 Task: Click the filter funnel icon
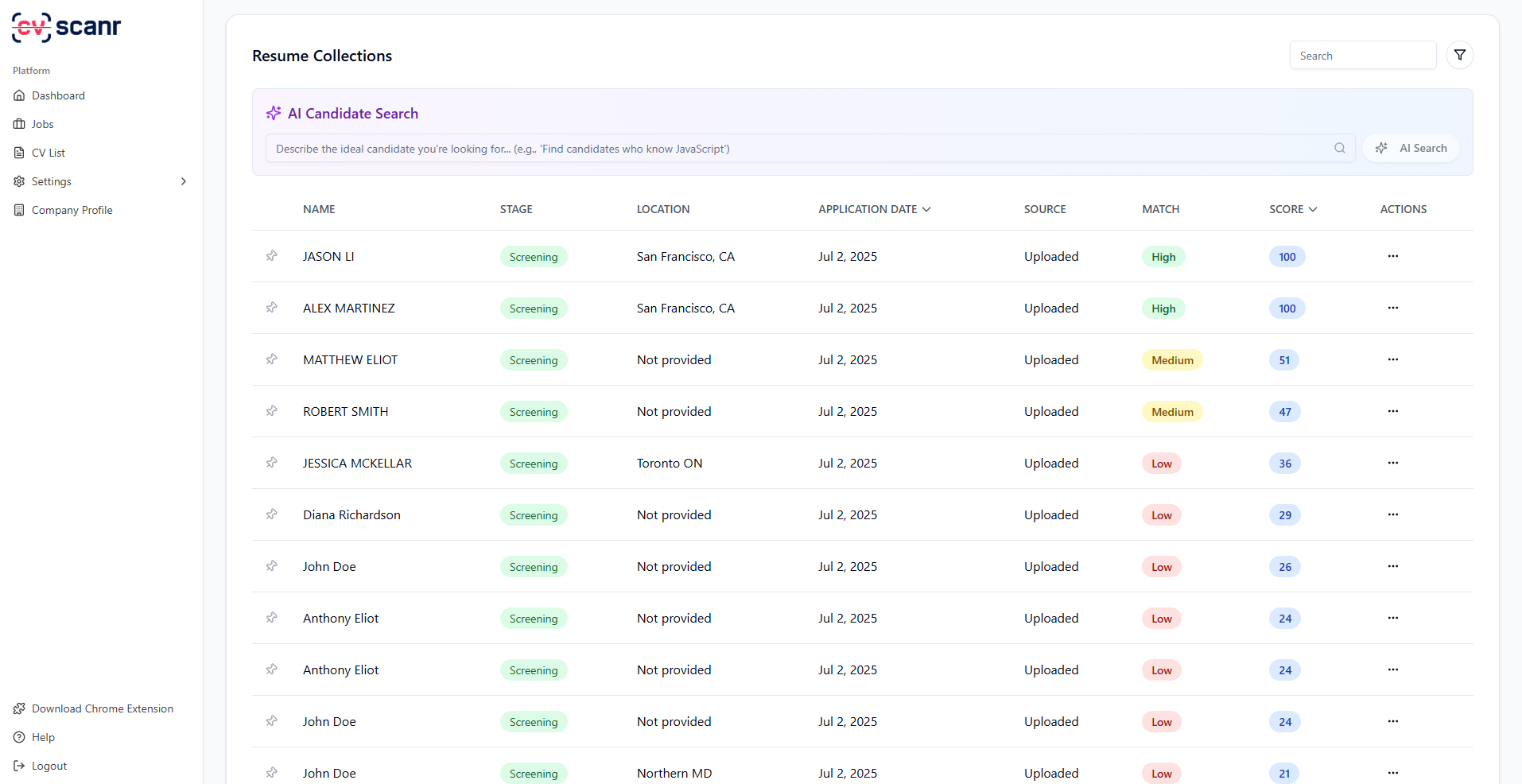[1459, 55]
